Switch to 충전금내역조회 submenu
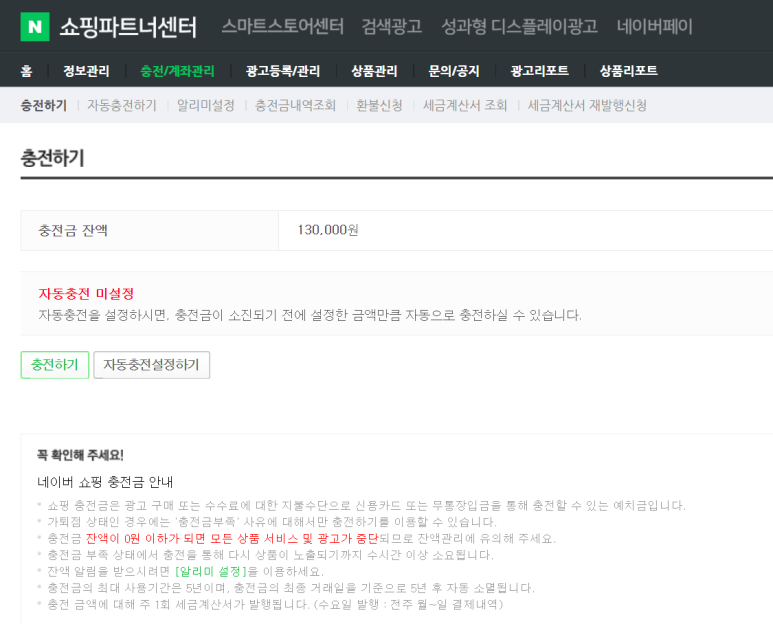The height and width of the screenshot is (624, 773). click(x=295, y=105)
